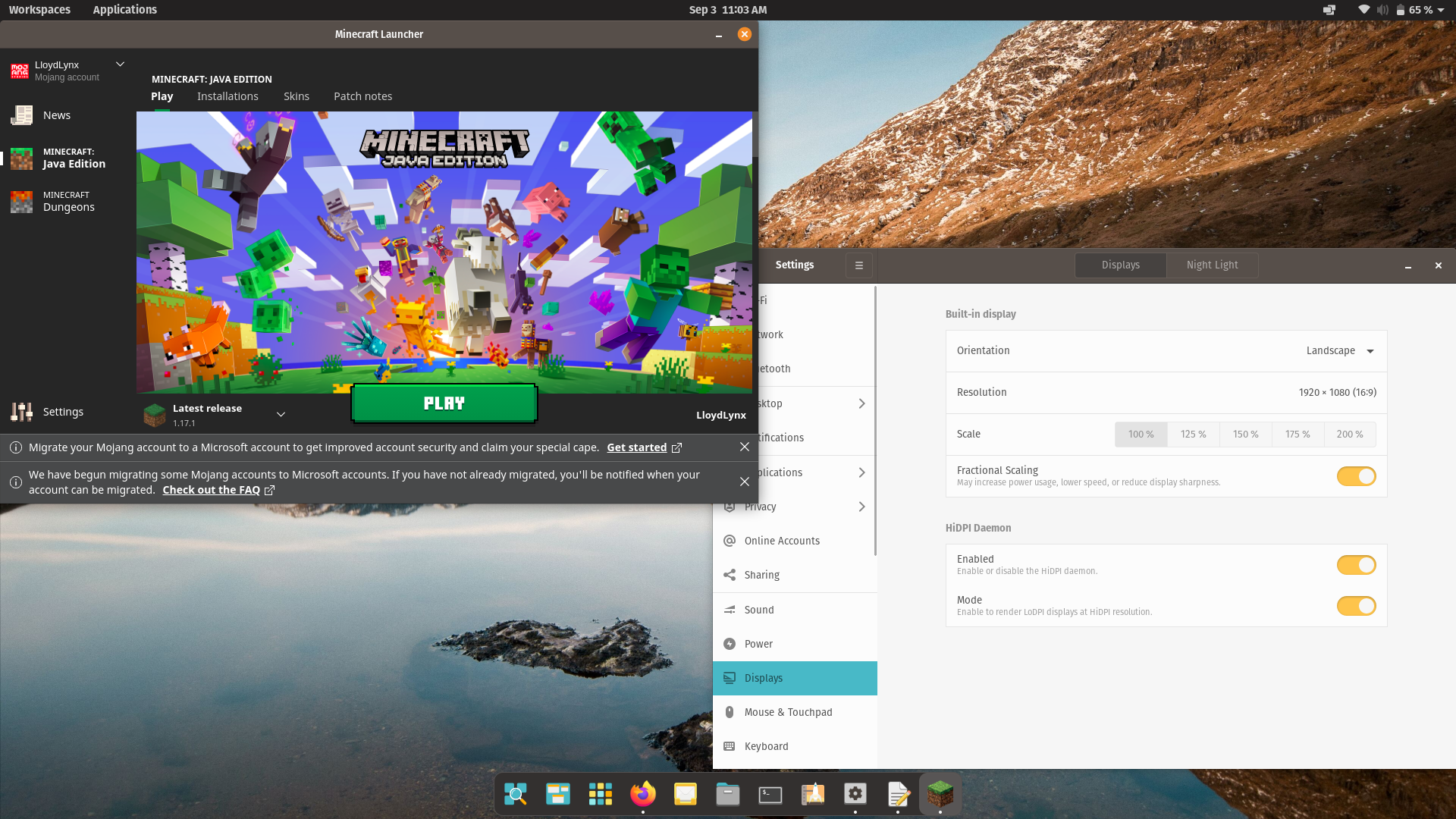Open the Files manager dock icon
Image resolution: width=1456 pixels, height=819 pixels.
727,794
